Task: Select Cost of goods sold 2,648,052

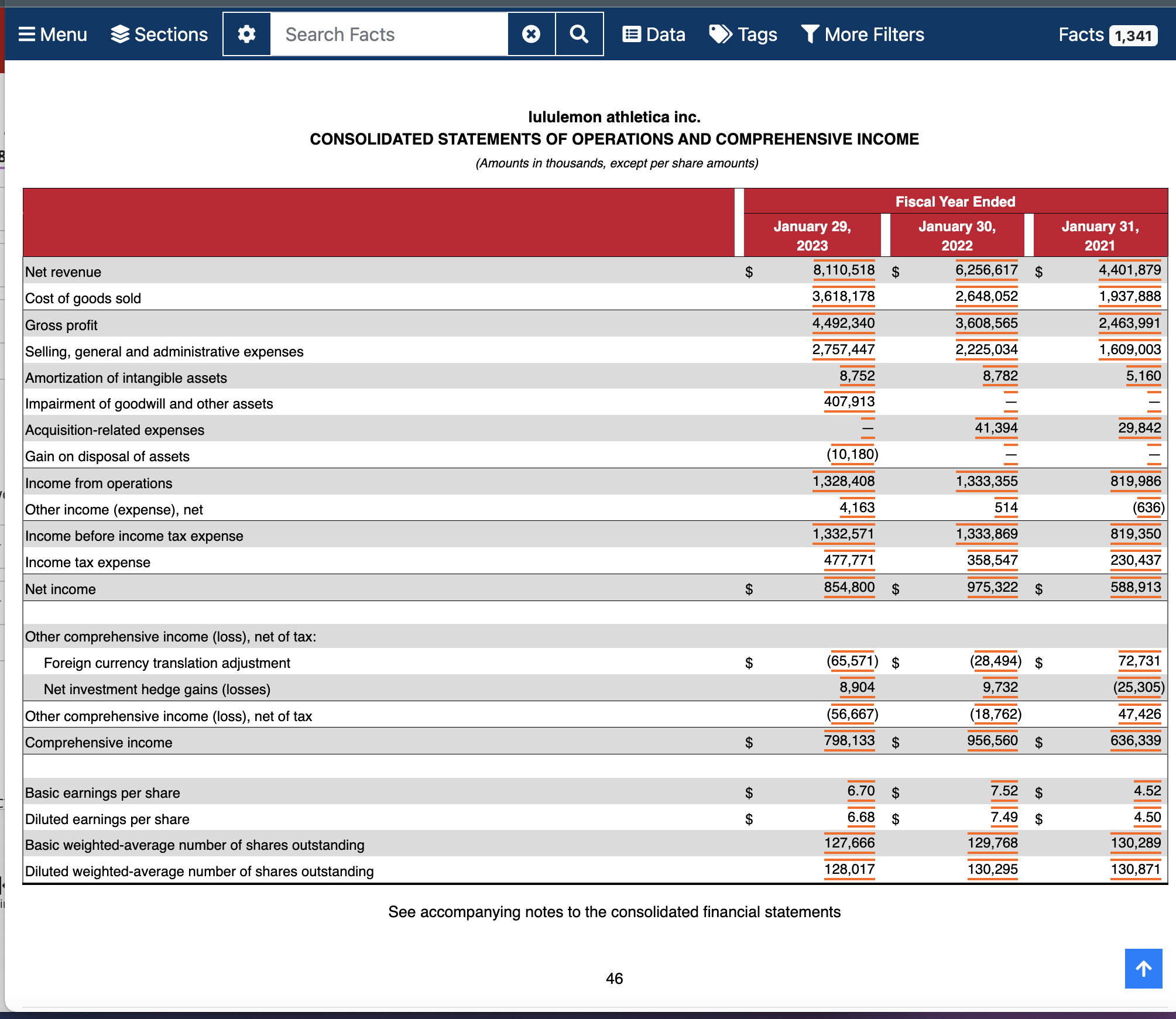Action: click(x=986, y=296)
